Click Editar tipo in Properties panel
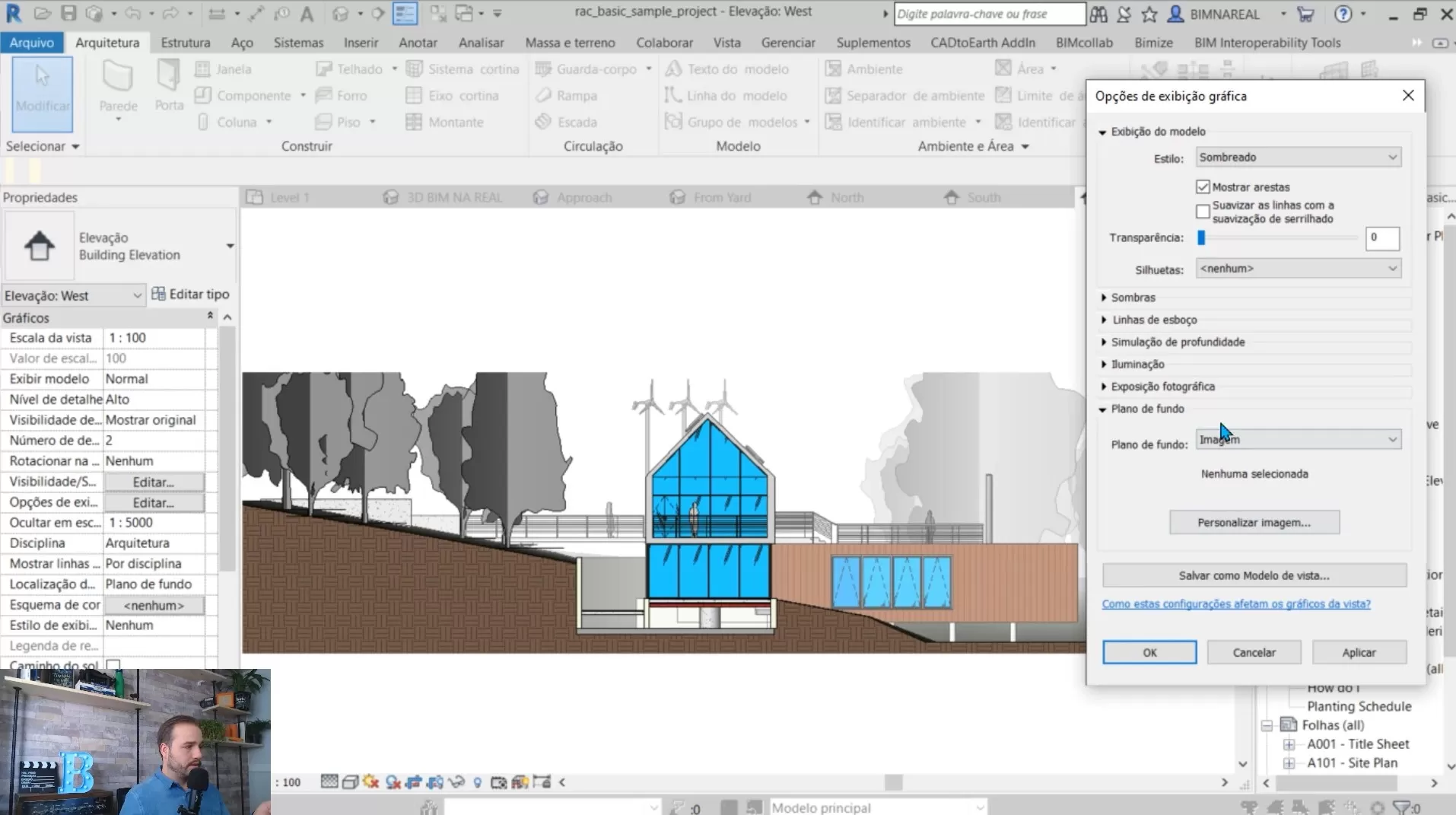This screenshot has height=815, width=1456. (x=190, y=294)
